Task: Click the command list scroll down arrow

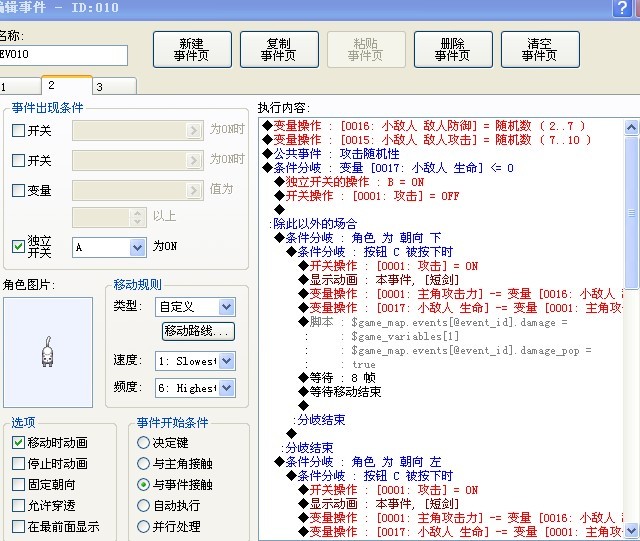Action: (631, 531)
